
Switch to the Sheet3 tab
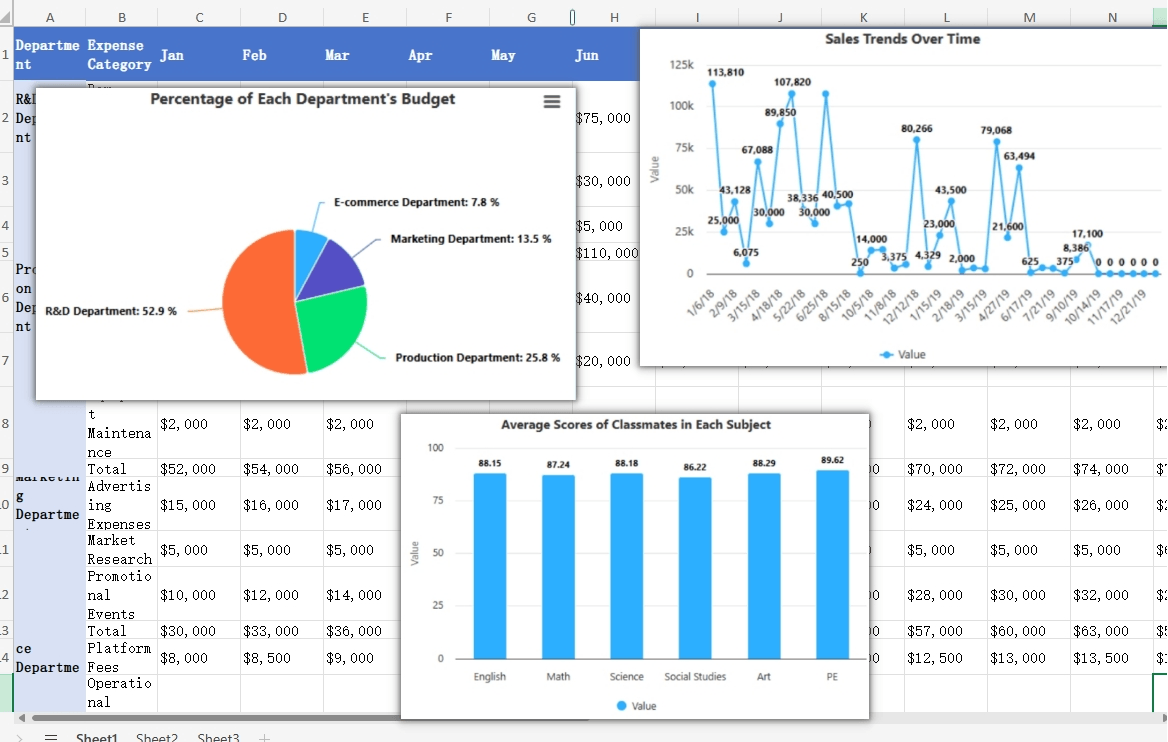coord(218,737)
